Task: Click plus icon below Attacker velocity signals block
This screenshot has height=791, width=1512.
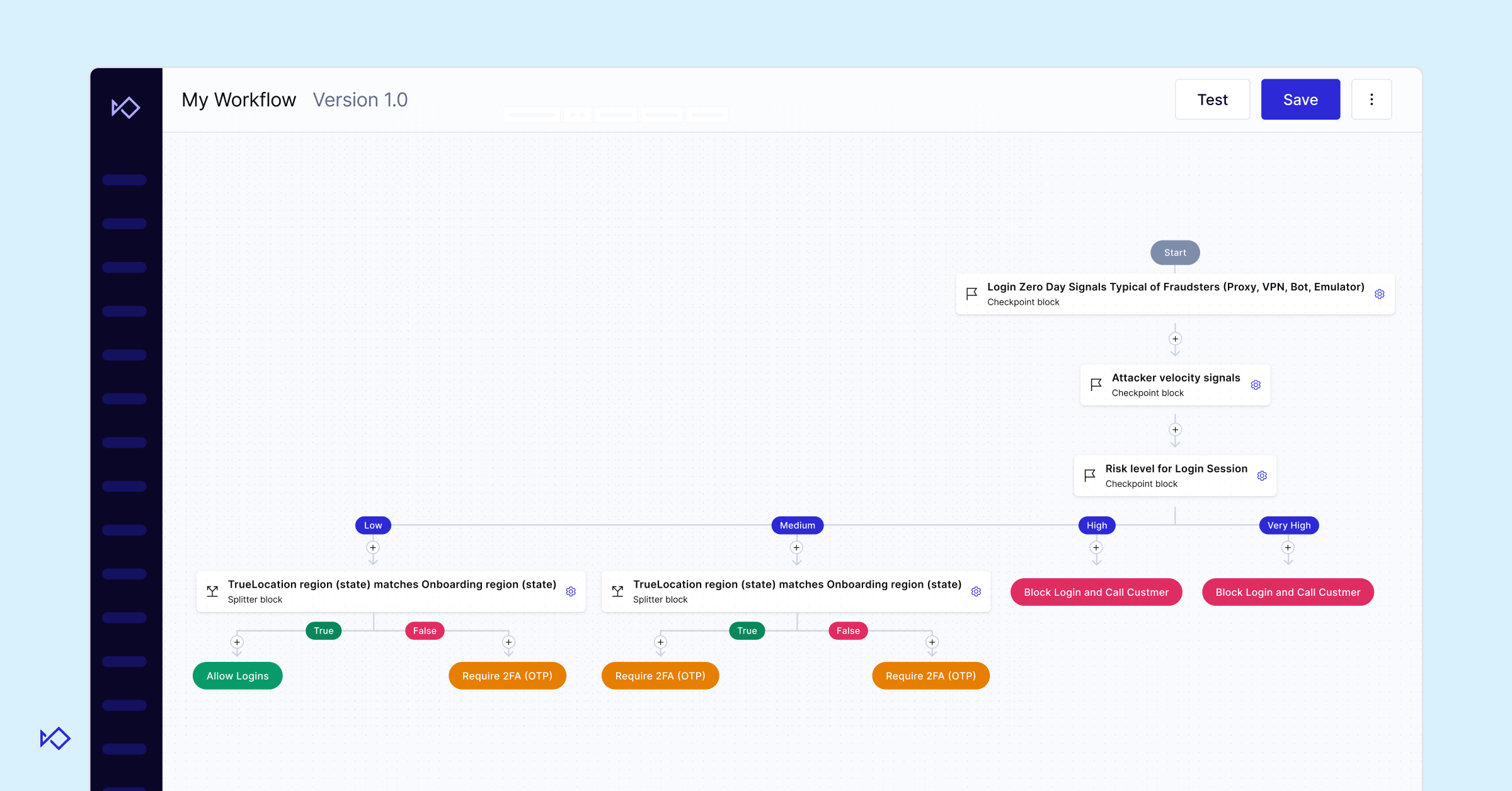Action: pos(1175,430)
